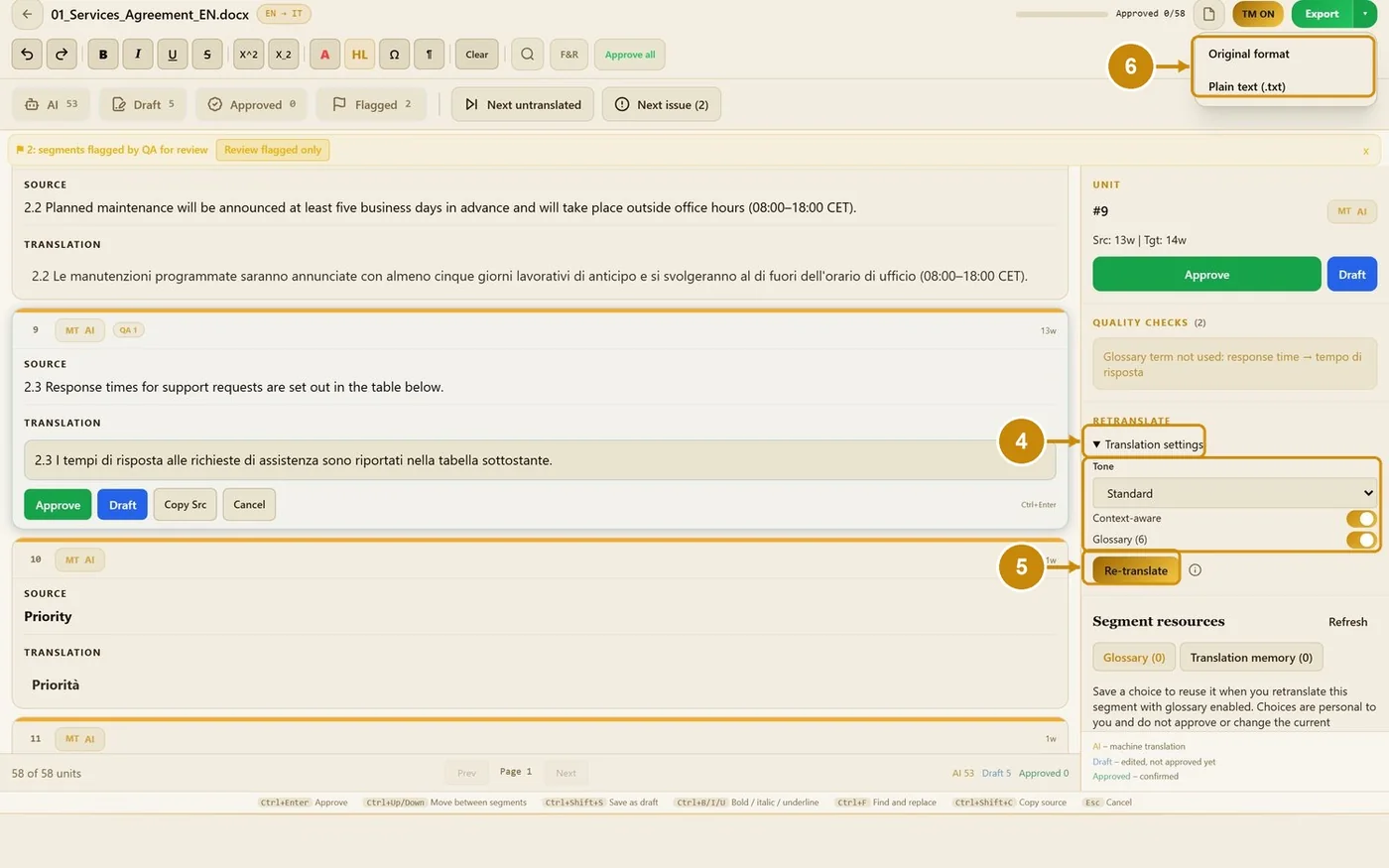The width and height of the screenshot is (1389, 868).
Task: Switch to the Translation memory (0) tab
Action: tap(1251, 658)
